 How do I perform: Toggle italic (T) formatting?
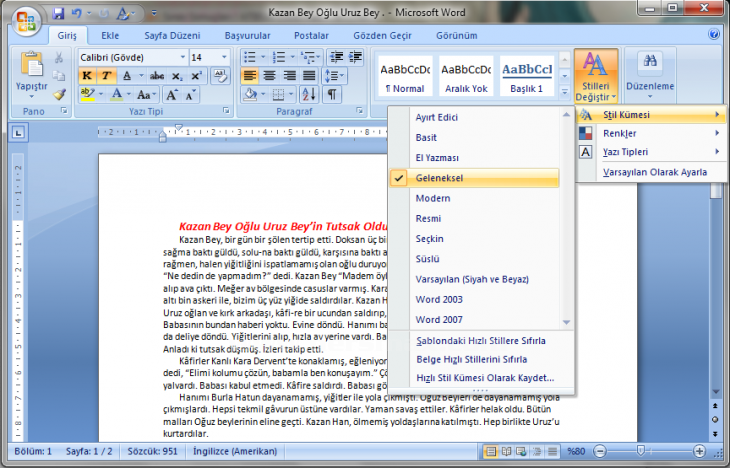pos(106,75)
